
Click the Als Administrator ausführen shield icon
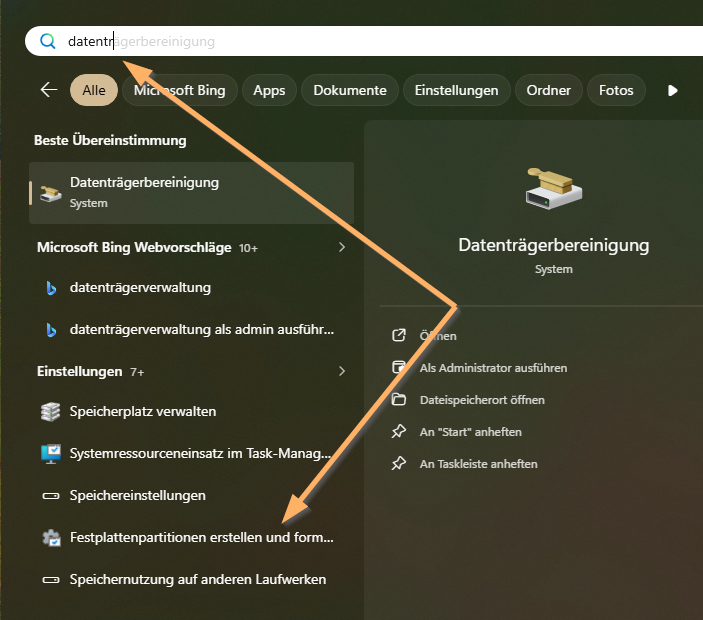click(x=399, y=367)
